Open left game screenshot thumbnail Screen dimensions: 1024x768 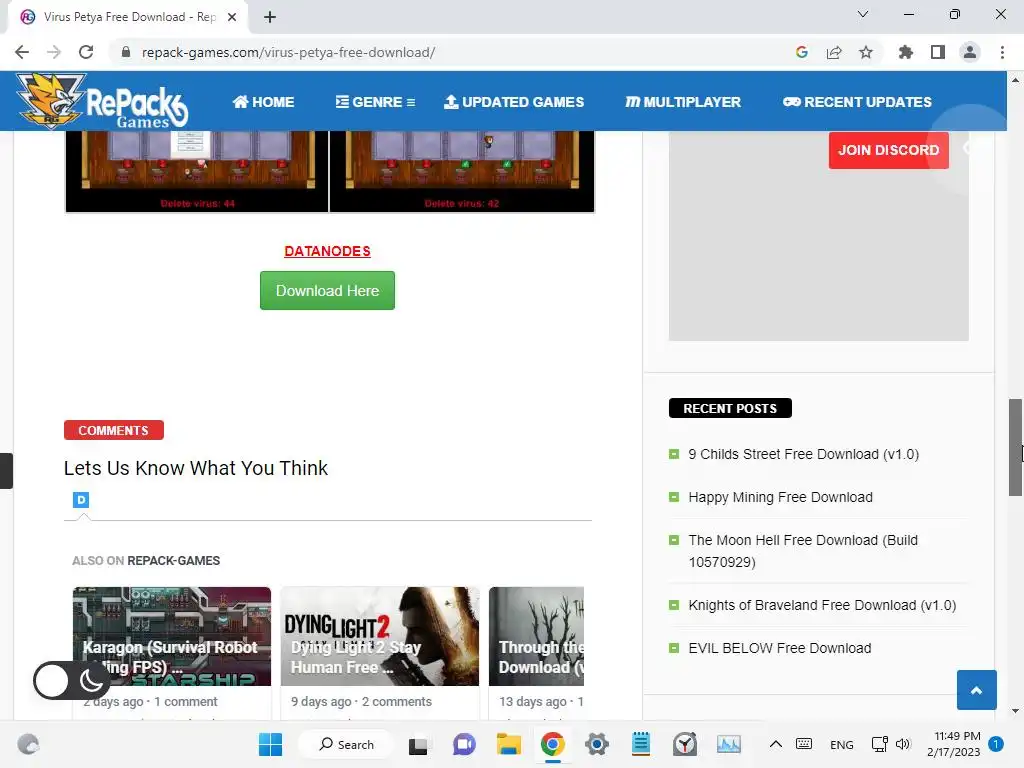click(197, 171)
